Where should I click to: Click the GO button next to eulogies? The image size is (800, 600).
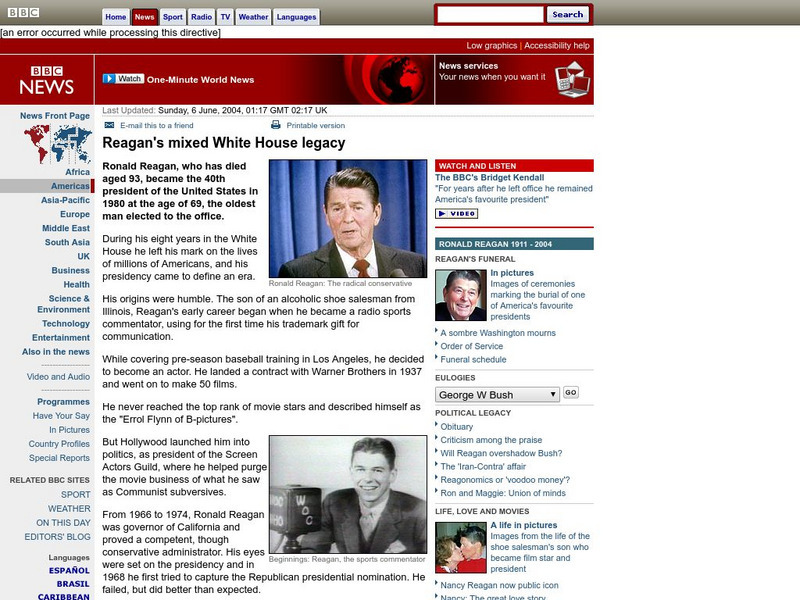tap(571, 393)
